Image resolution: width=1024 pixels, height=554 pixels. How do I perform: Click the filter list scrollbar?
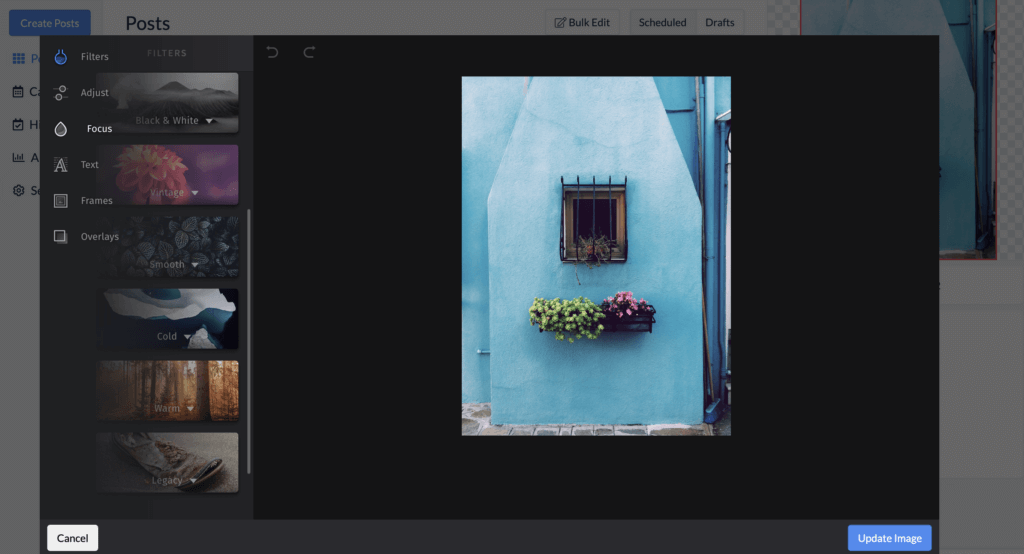click(249, 341)
